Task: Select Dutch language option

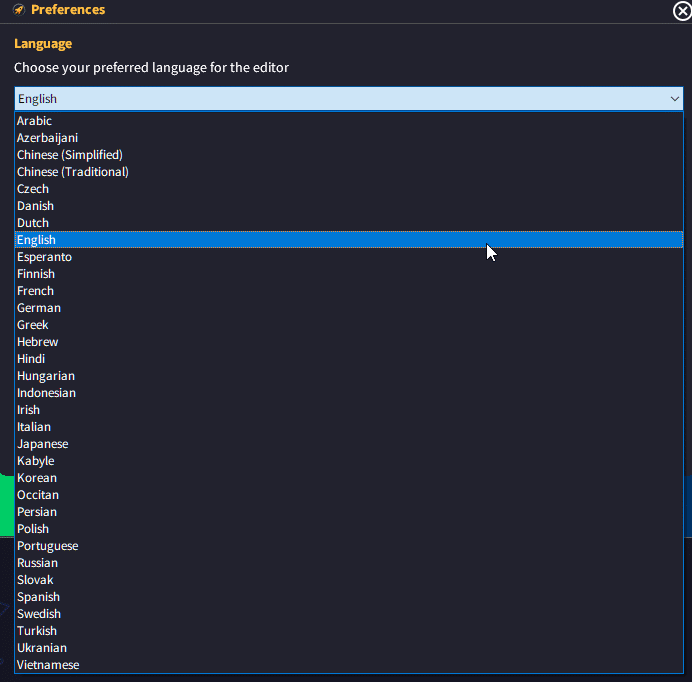Action: pos(349,222)
